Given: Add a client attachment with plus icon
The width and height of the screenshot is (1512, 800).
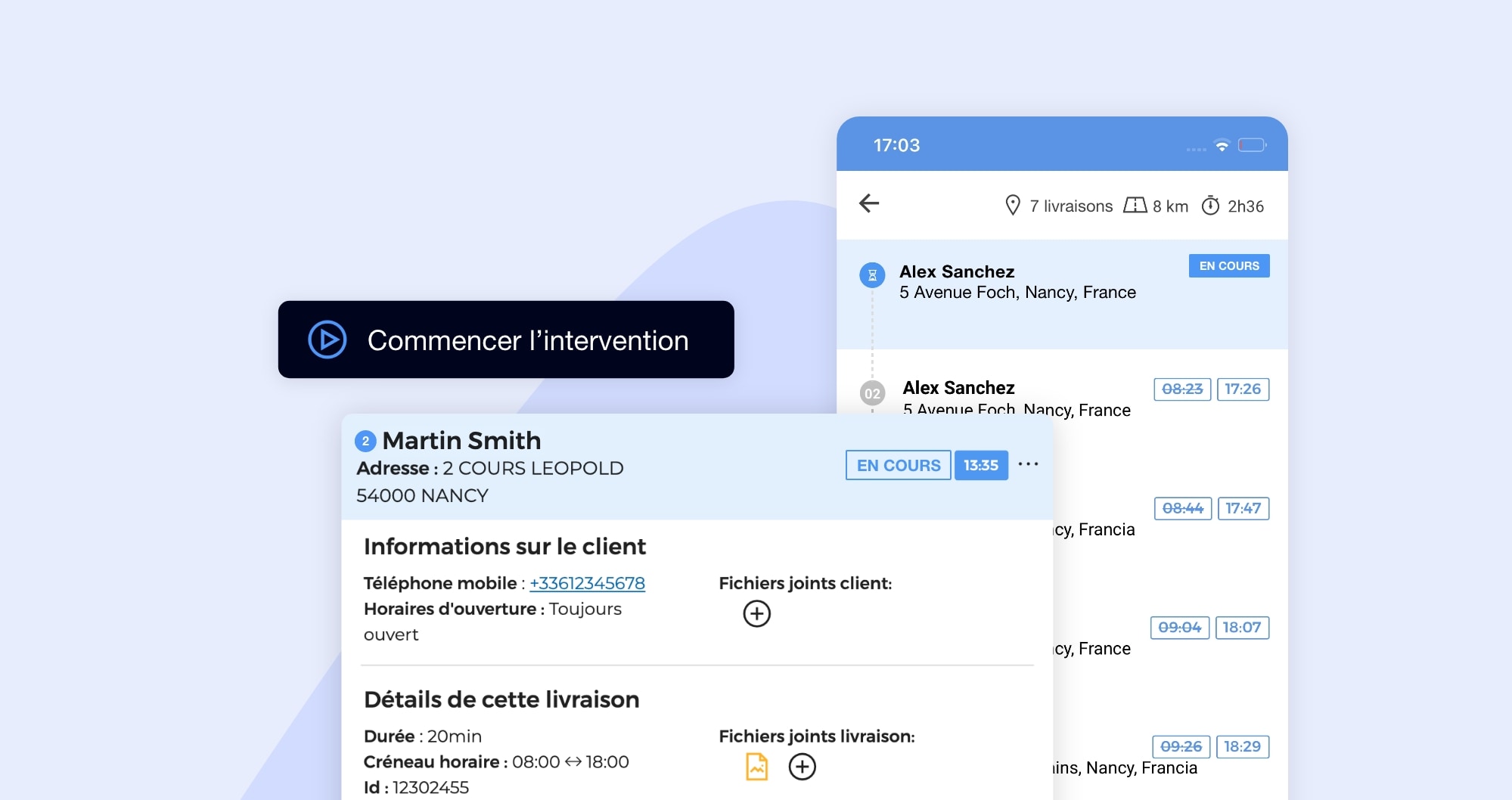Looking at the screenshot, I should click(756, 613).
